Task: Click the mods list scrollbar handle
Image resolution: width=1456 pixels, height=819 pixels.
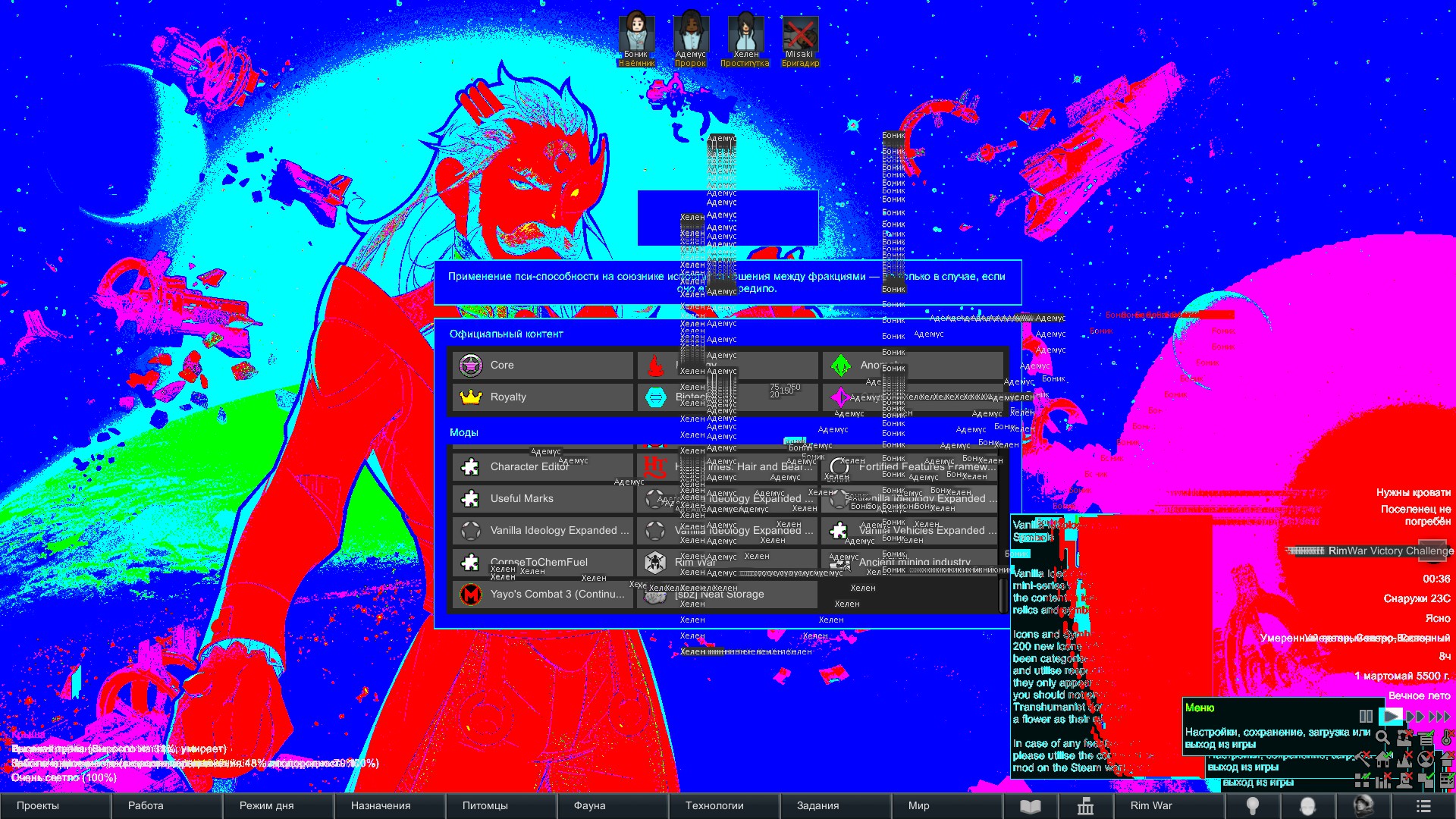Action: coord(1004,594)
